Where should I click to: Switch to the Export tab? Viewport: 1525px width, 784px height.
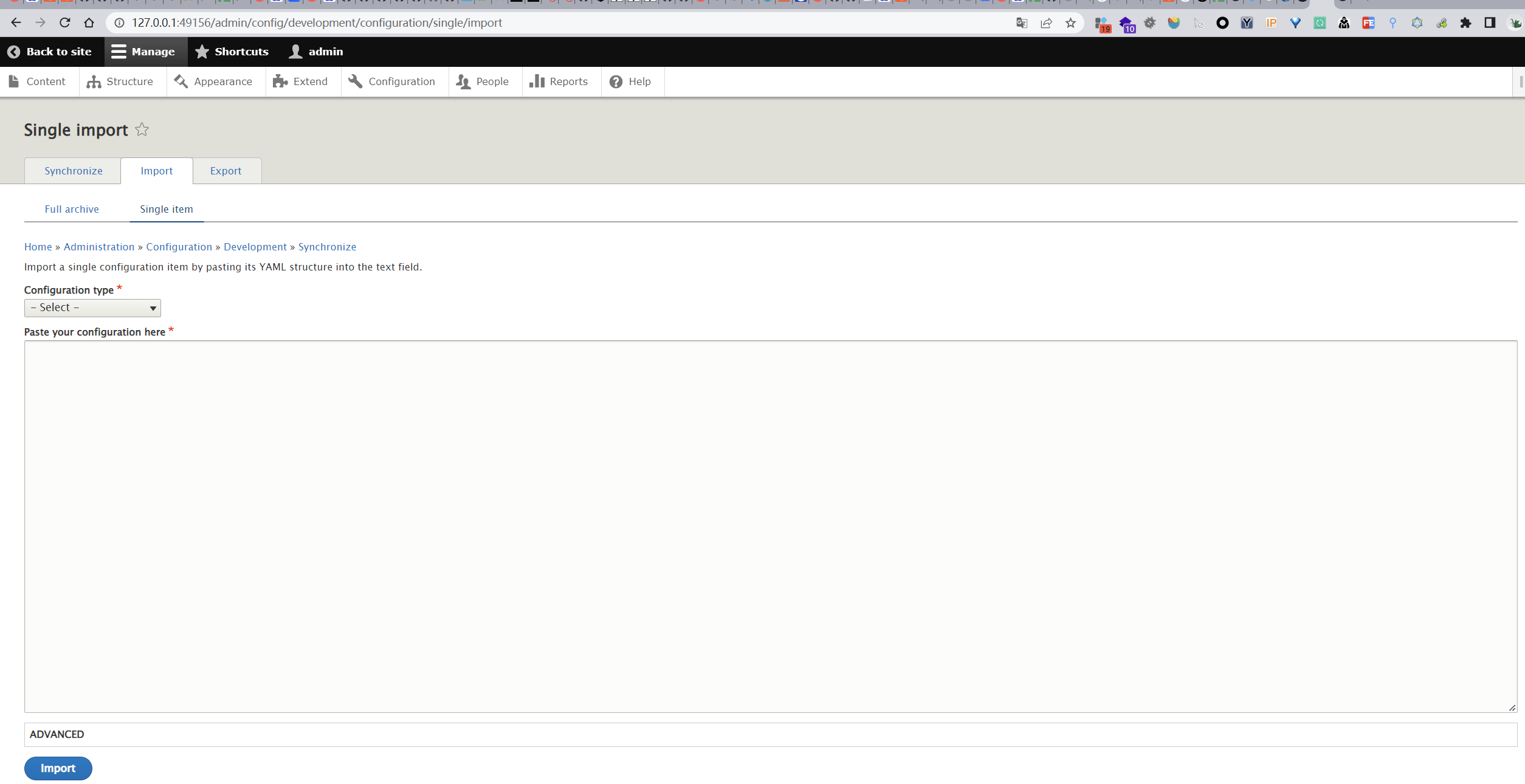tap(225, 171)
